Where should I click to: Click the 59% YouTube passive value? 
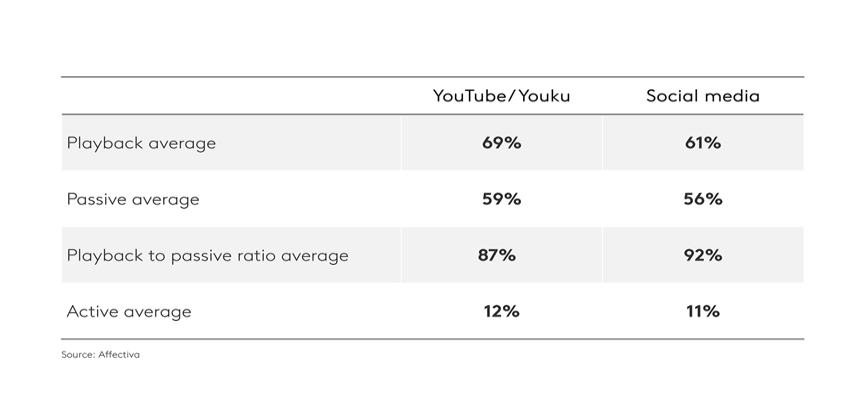pyautogui.click(x=501, y=199)
